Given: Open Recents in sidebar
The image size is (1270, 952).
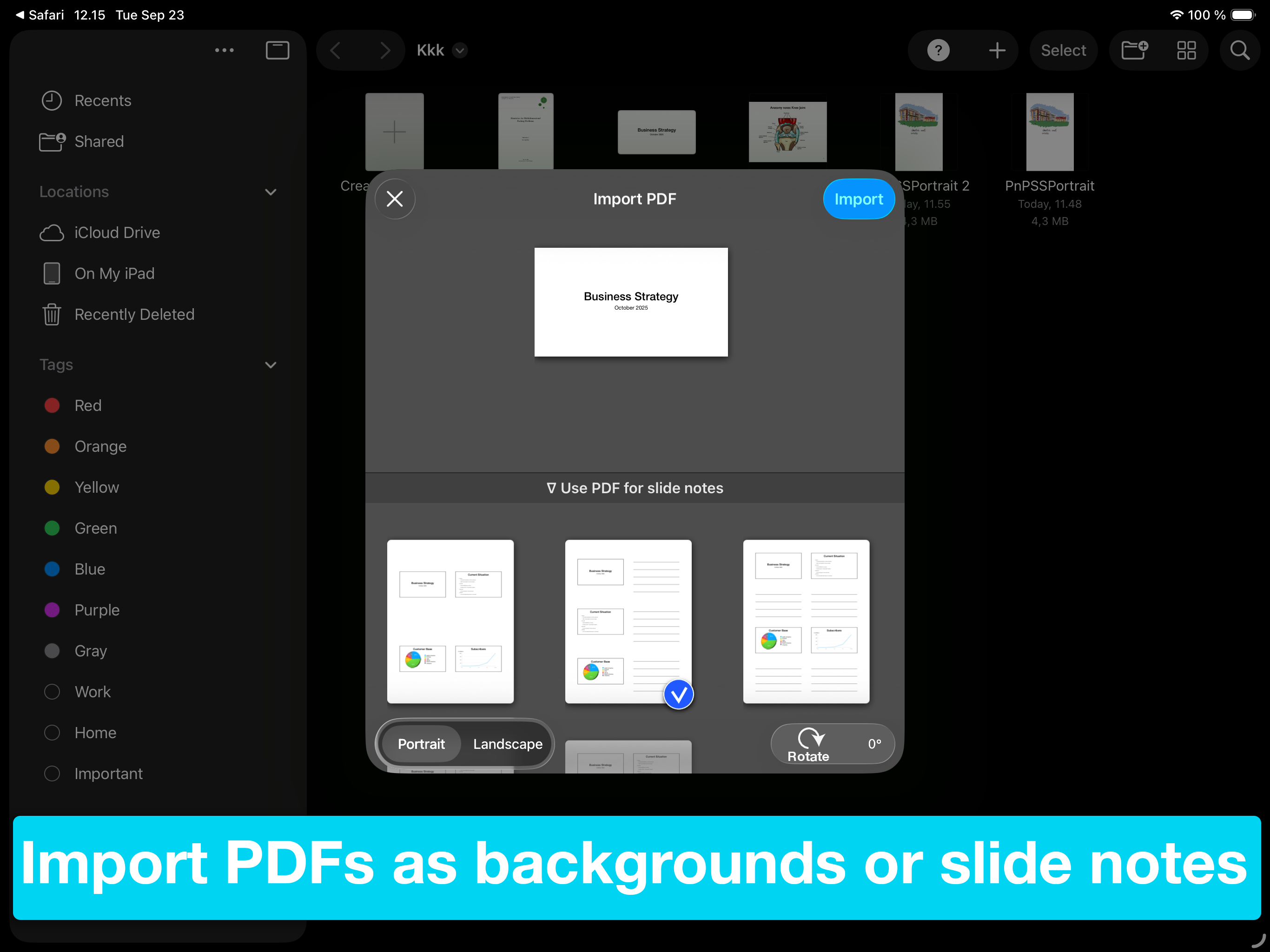Looking at the screenshot, I should 103,100.
